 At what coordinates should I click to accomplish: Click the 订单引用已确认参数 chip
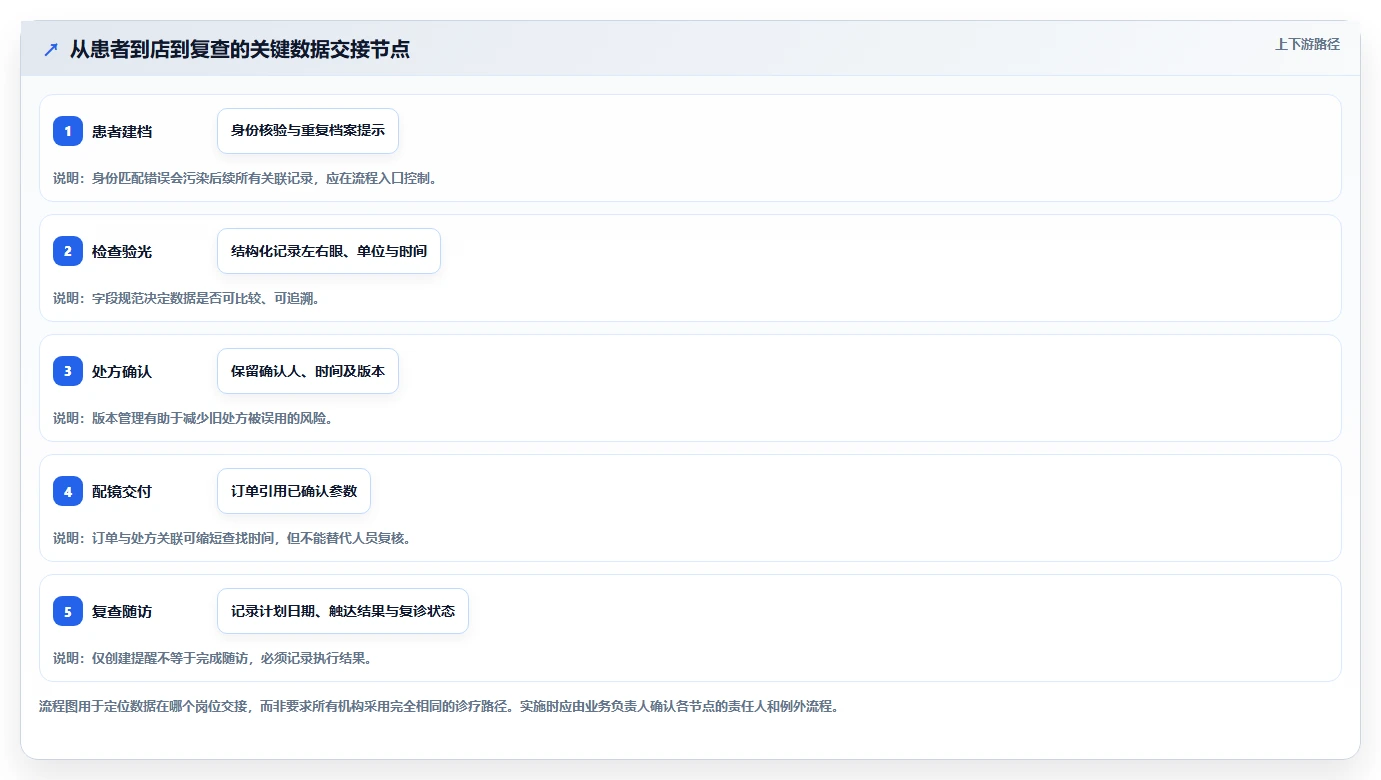294,491
